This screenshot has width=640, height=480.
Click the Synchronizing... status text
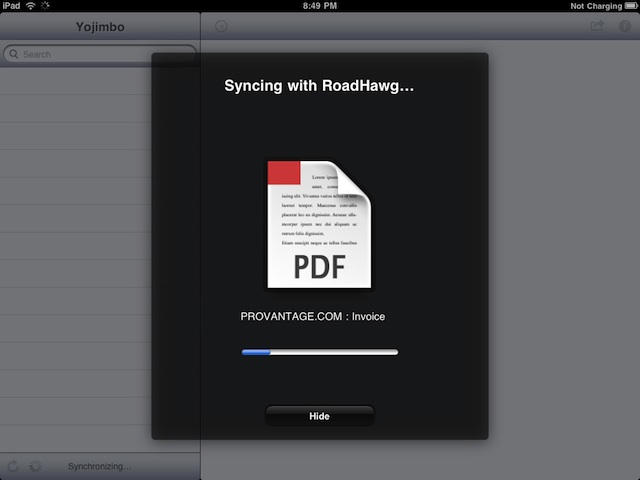point(99,466)
